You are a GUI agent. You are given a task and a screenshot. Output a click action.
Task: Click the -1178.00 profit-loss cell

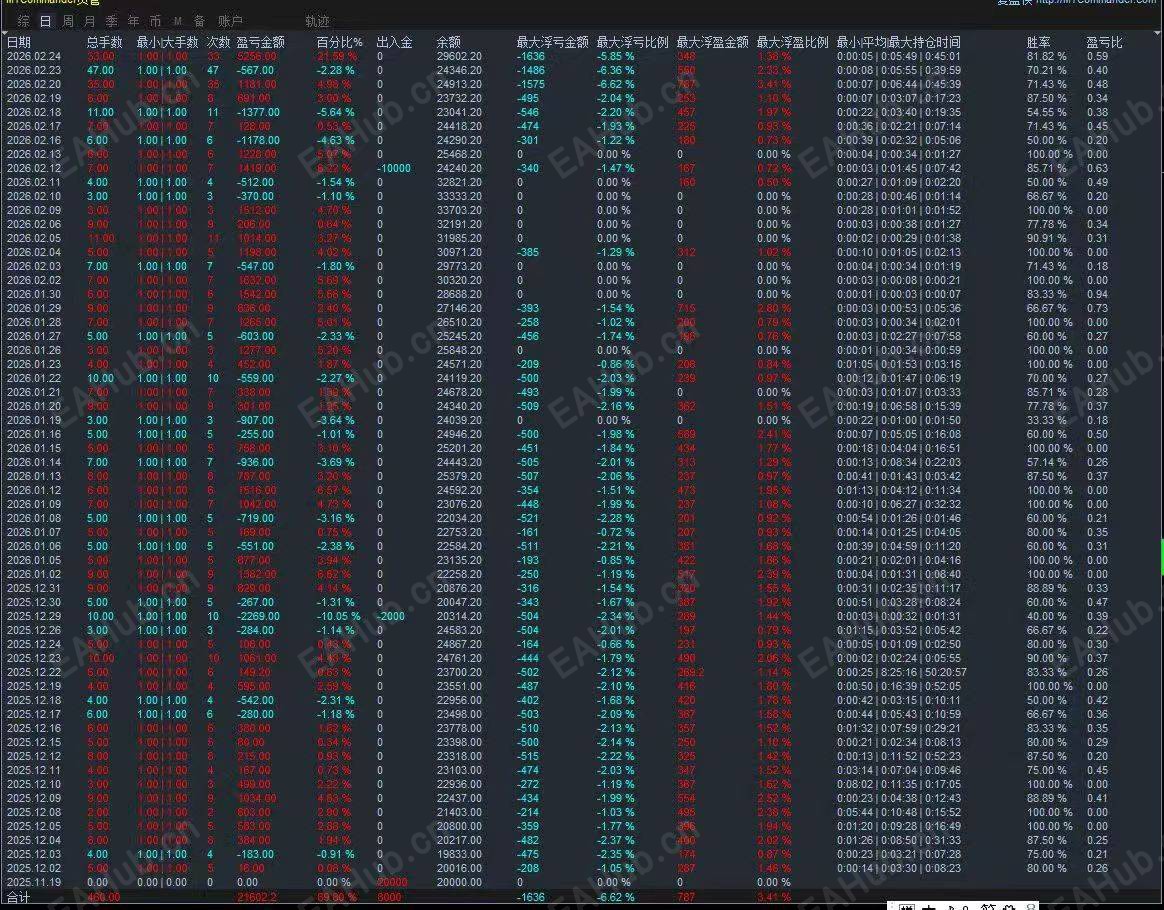coord(258,140)
